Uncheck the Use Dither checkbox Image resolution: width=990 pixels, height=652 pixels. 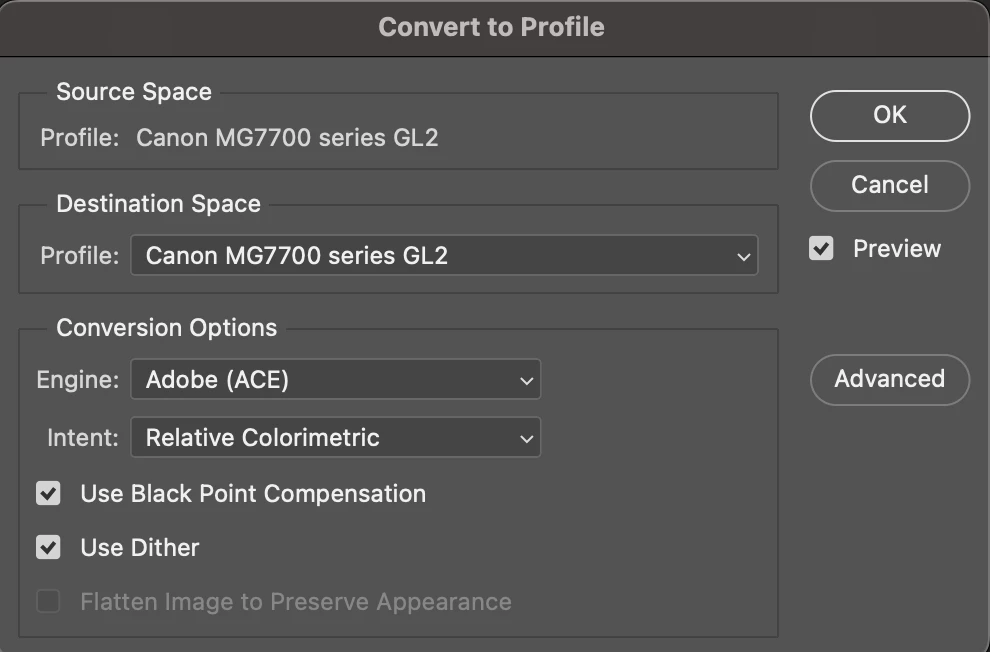point(48,547)
